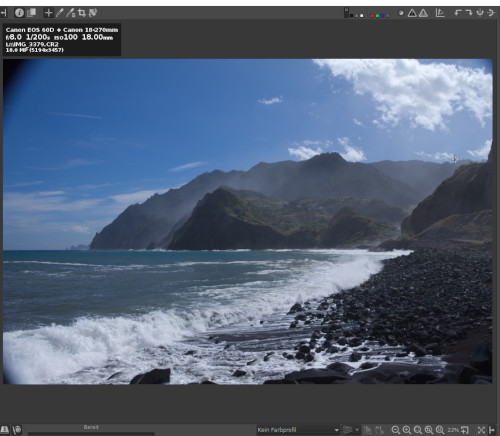The width and height of the screenshot is (500, 436).
Task: Open the histogram profile chart icon
Action: tap(440, 13)
